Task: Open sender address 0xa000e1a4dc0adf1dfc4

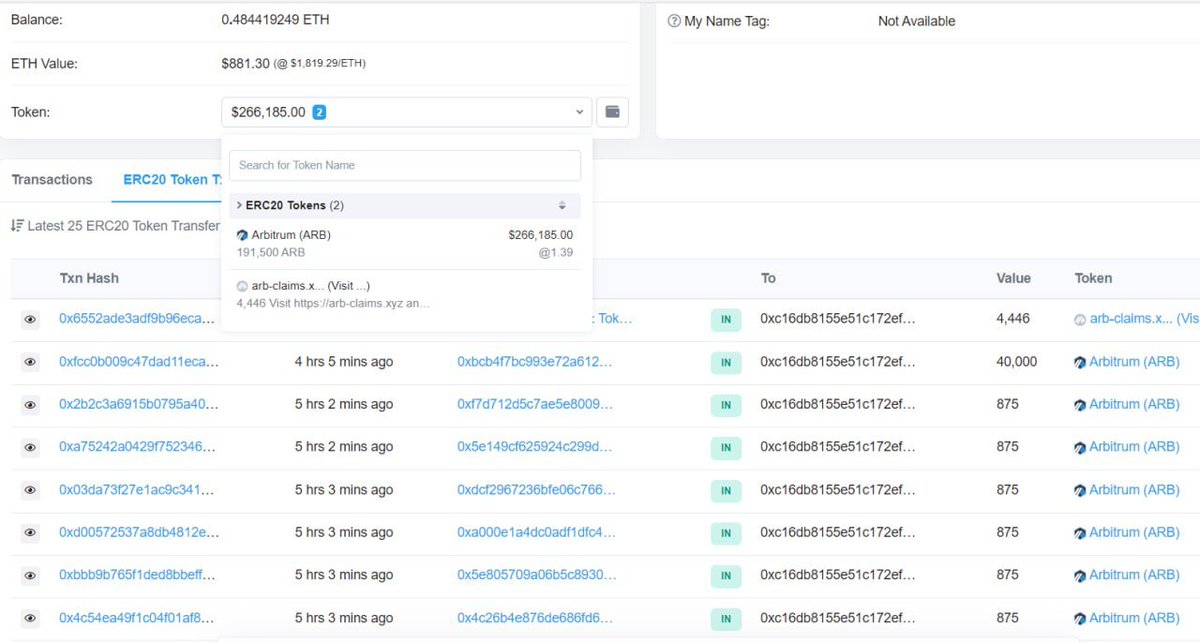Action: (x=536, y=532)
